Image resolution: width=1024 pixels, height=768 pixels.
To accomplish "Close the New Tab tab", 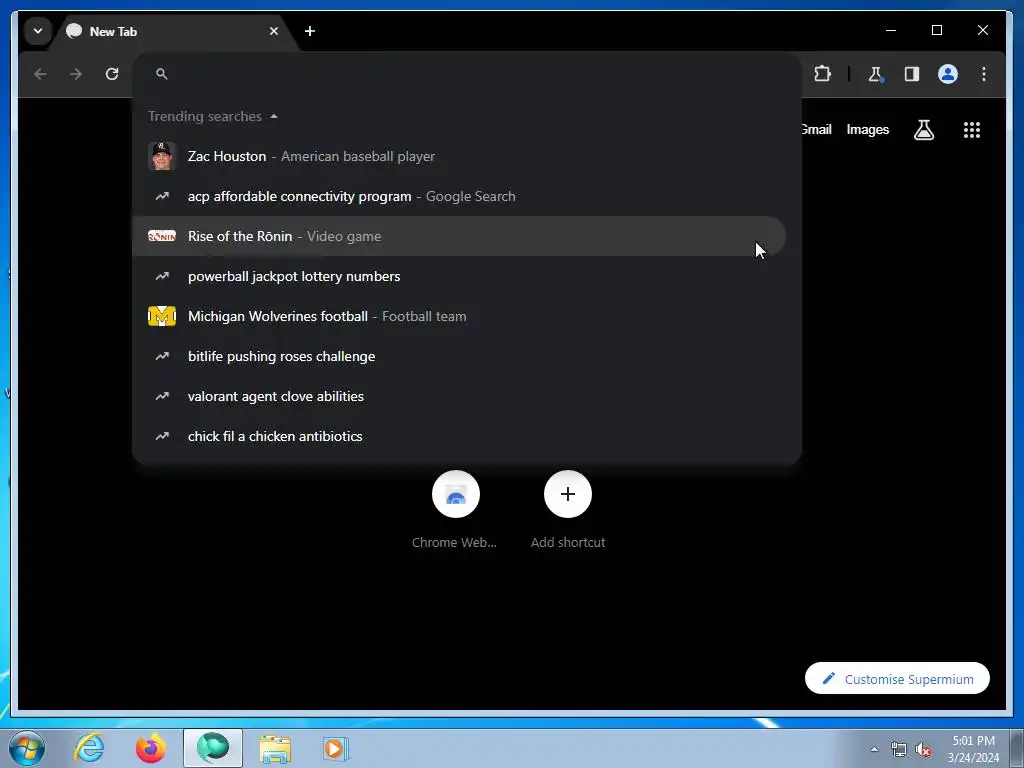I will pos(274,31).
